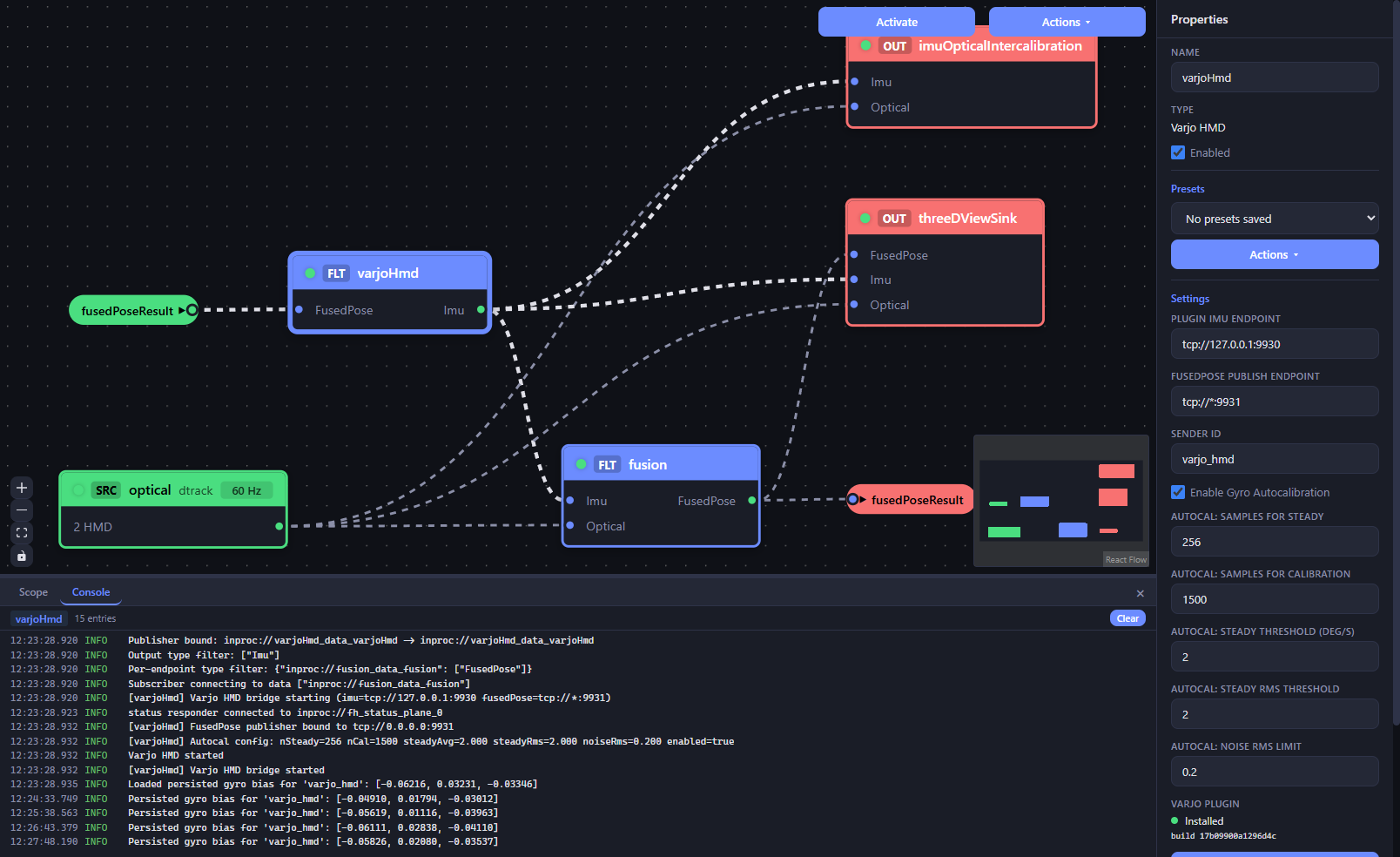The width and height of the screenshot is (1400, 857).
Task: Click threeDViewSink Optical input port
Action: pos(854,304)
